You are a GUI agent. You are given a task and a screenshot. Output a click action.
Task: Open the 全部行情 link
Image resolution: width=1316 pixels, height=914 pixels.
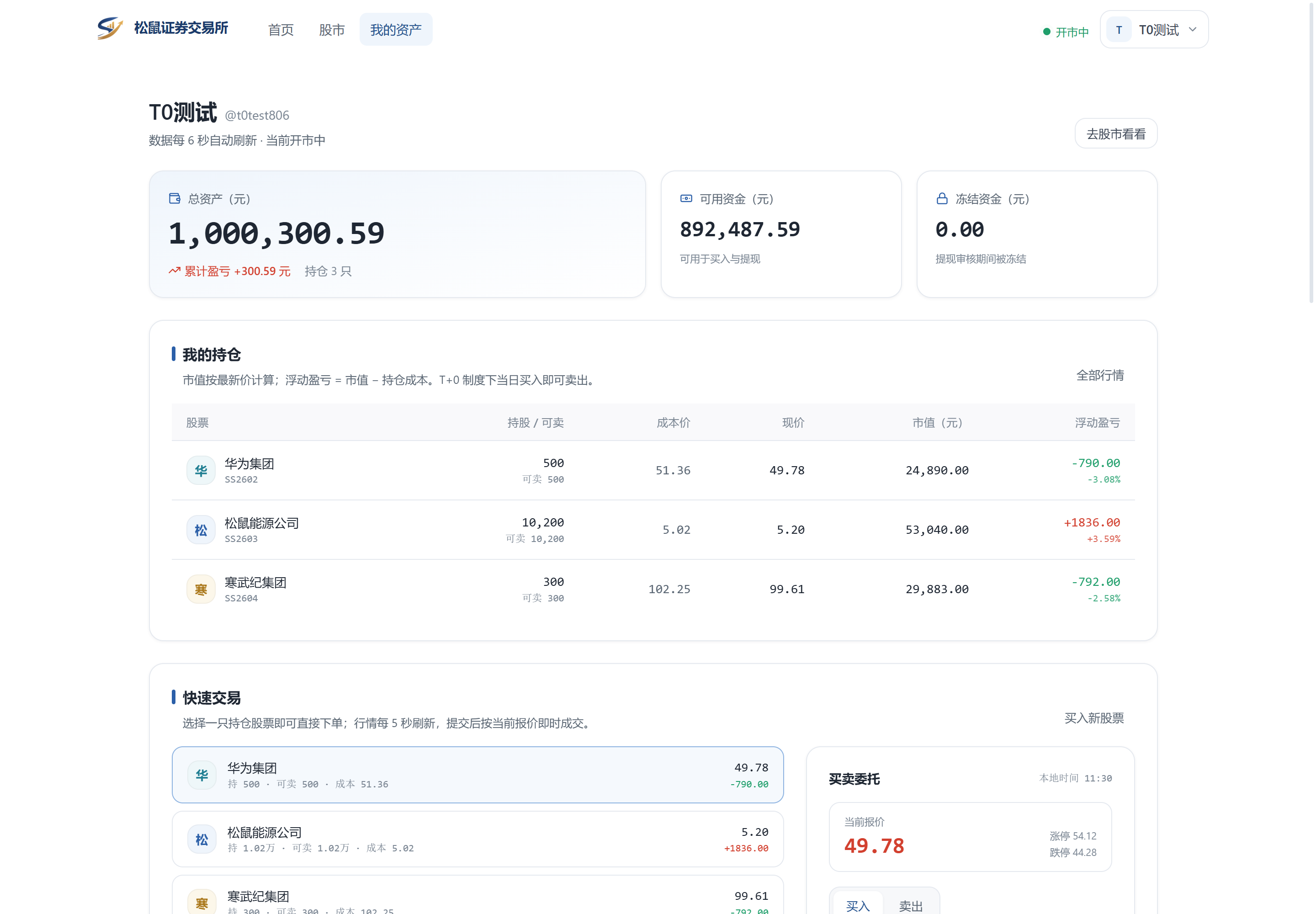(1100, 375)
